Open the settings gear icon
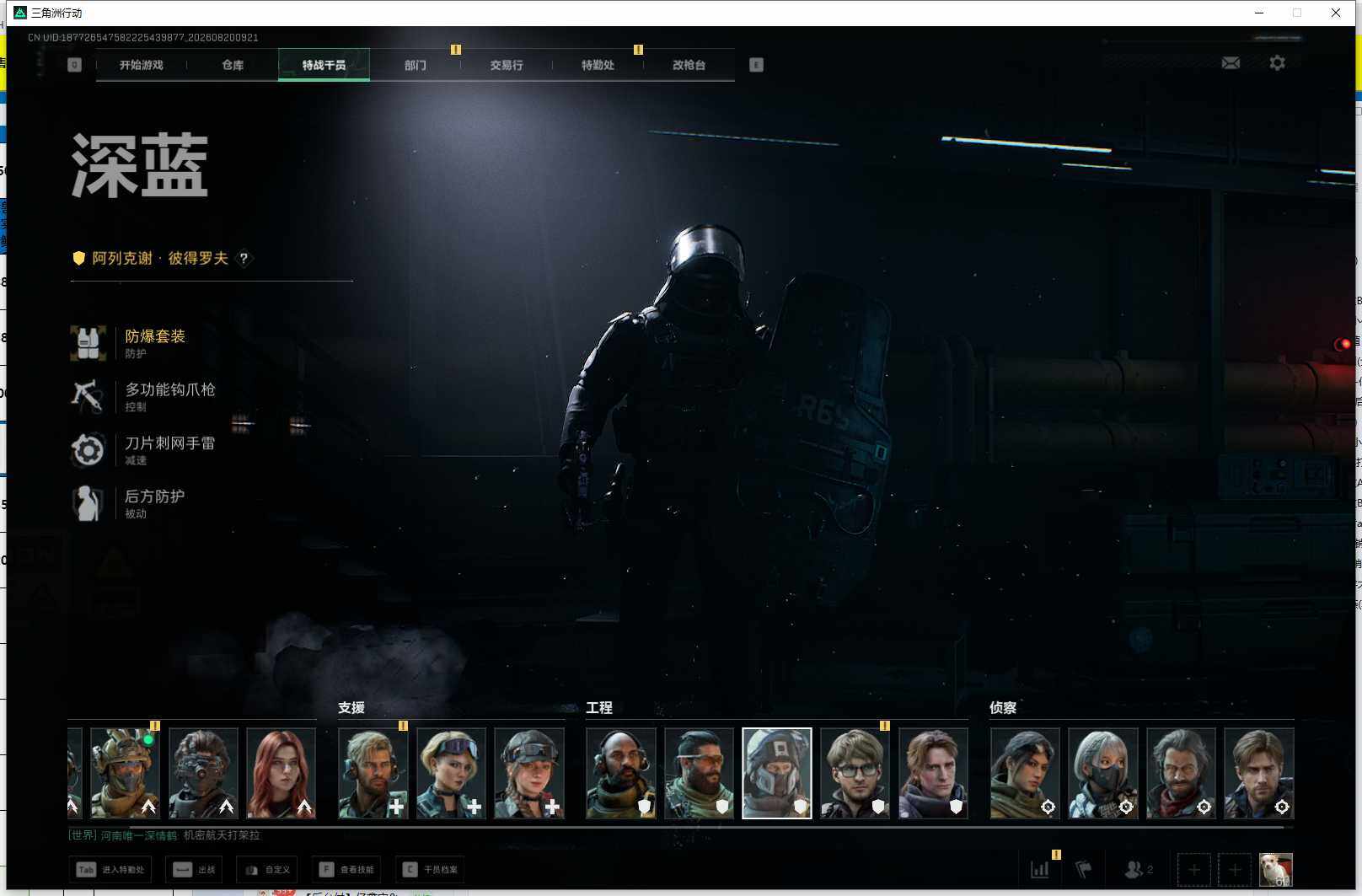This screenshot has height=896, width=1362. [1277, 63]
